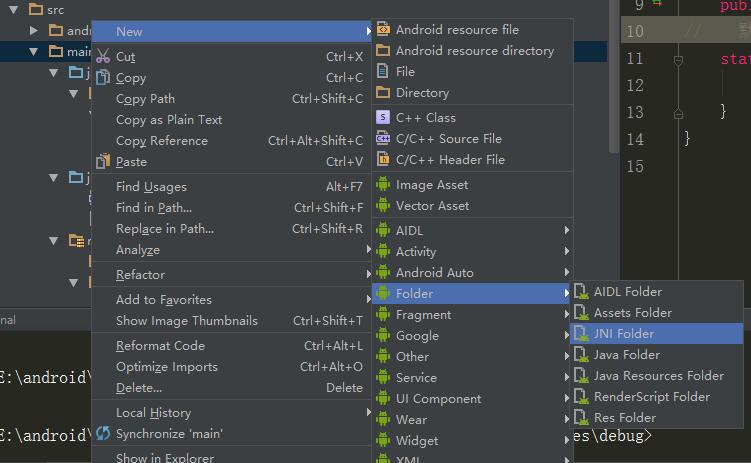Click the Service android icon

(383, 378)
